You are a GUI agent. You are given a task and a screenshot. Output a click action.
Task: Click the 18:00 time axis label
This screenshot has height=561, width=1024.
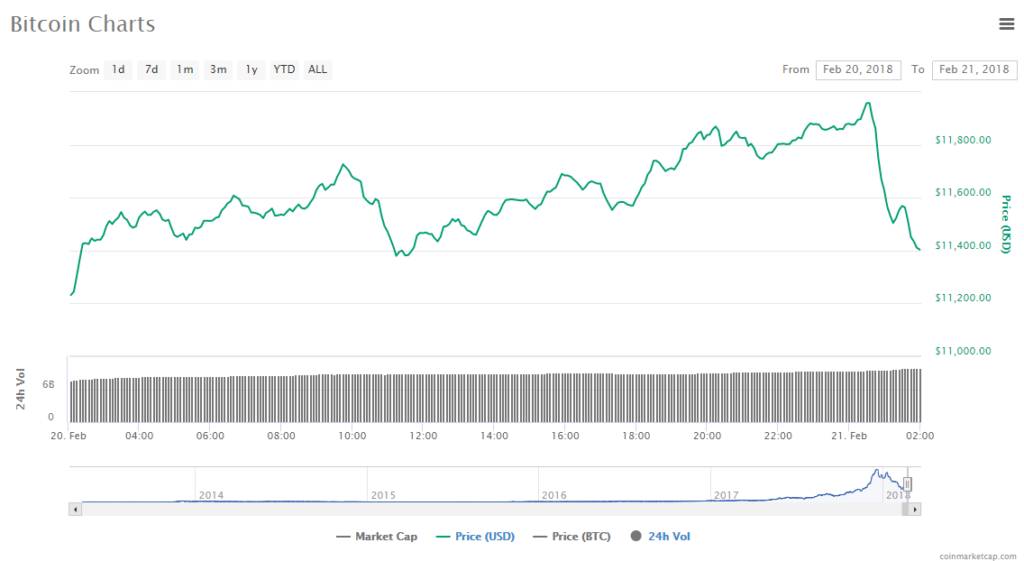(x=636, y=436)
